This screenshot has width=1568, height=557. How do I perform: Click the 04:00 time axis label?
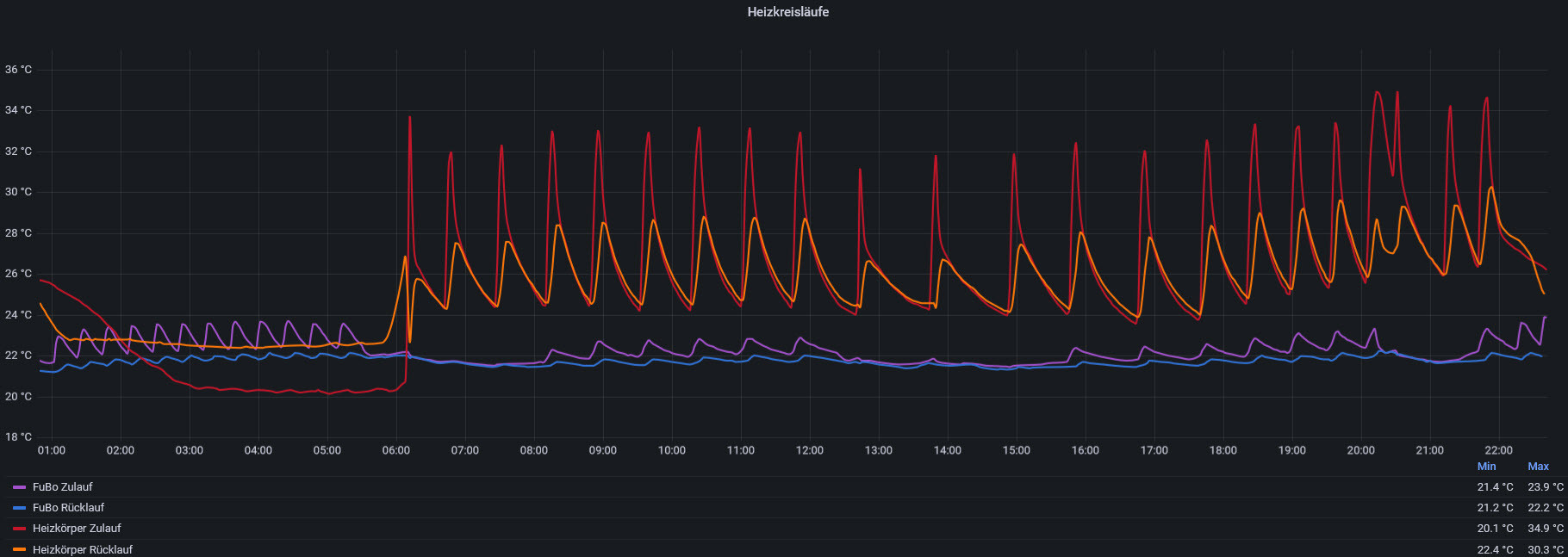258,450
